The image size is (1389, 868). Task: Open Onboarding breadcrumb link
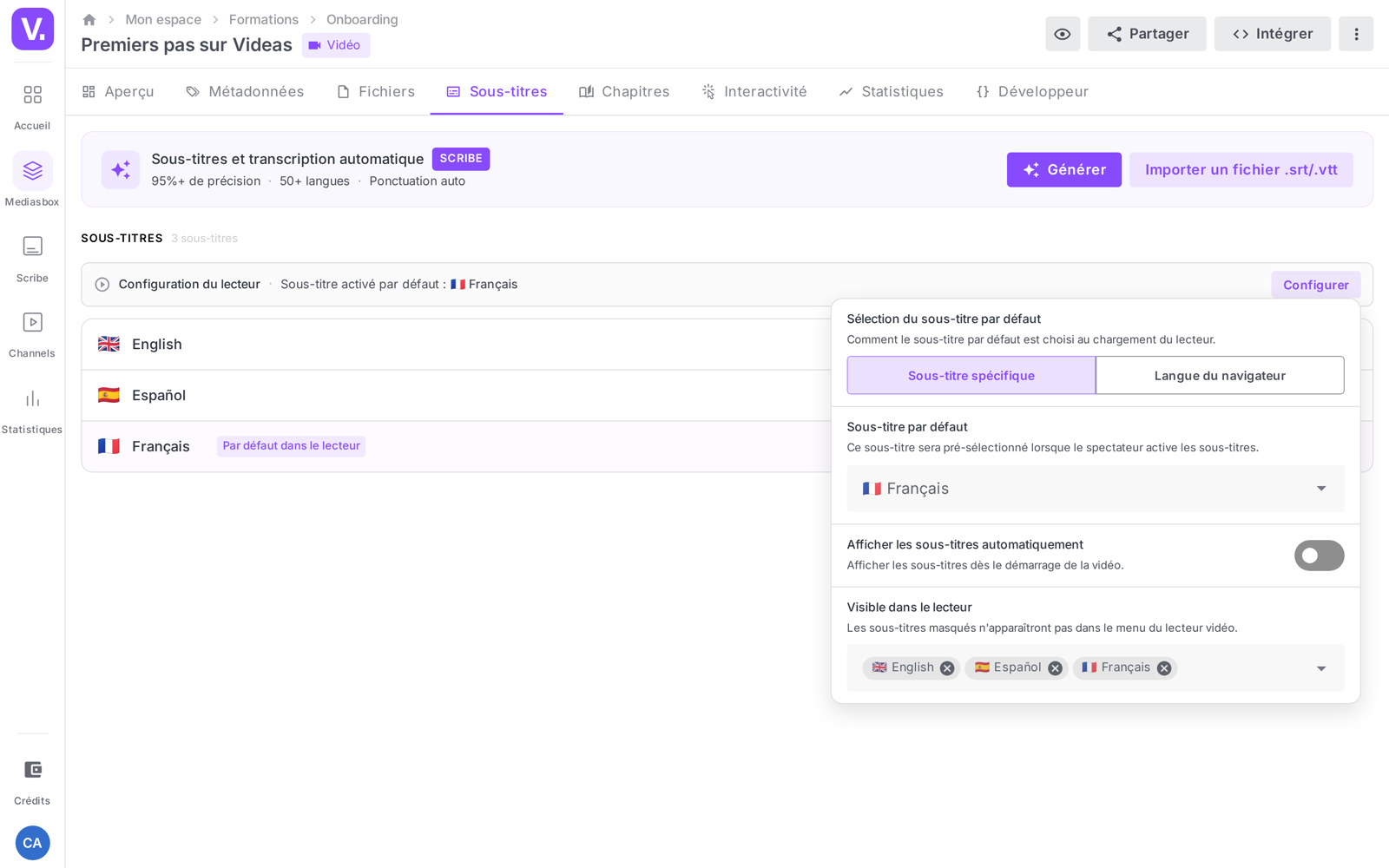tap(362, 19)
